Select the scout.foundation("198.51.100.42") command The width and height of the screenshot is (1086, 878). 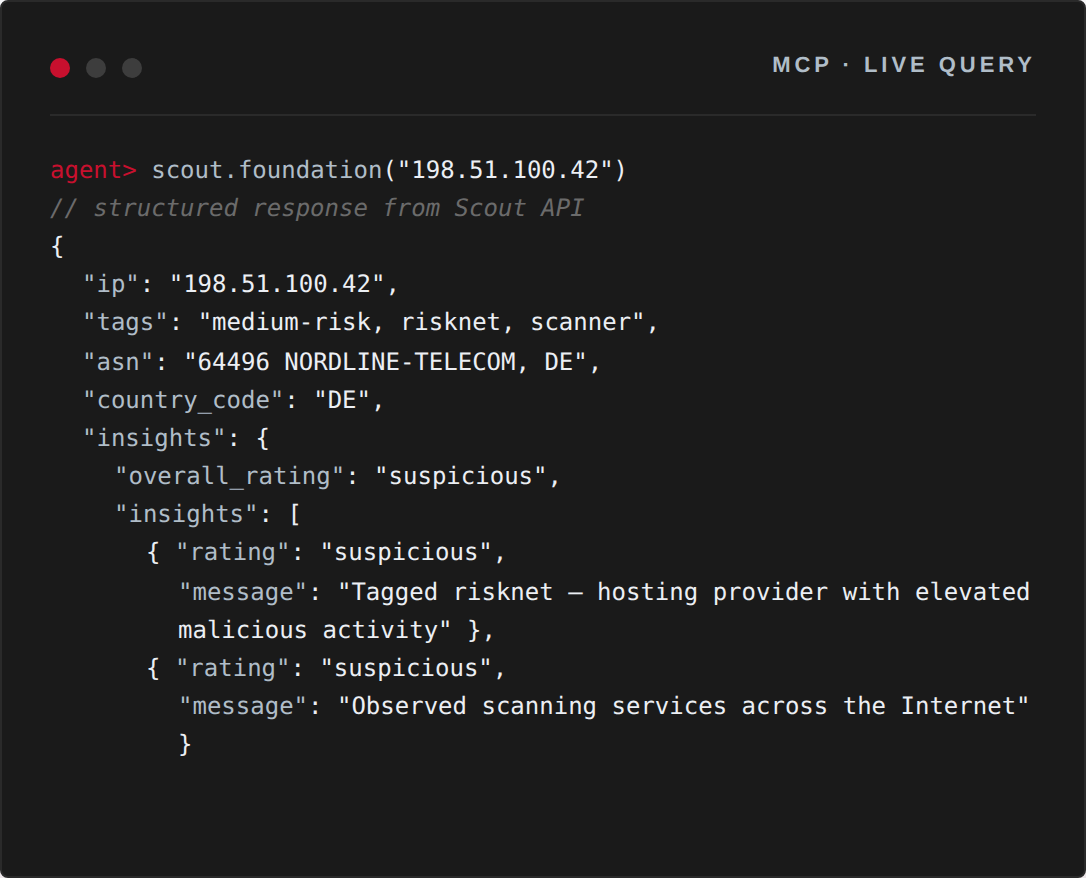click(389, 170)
